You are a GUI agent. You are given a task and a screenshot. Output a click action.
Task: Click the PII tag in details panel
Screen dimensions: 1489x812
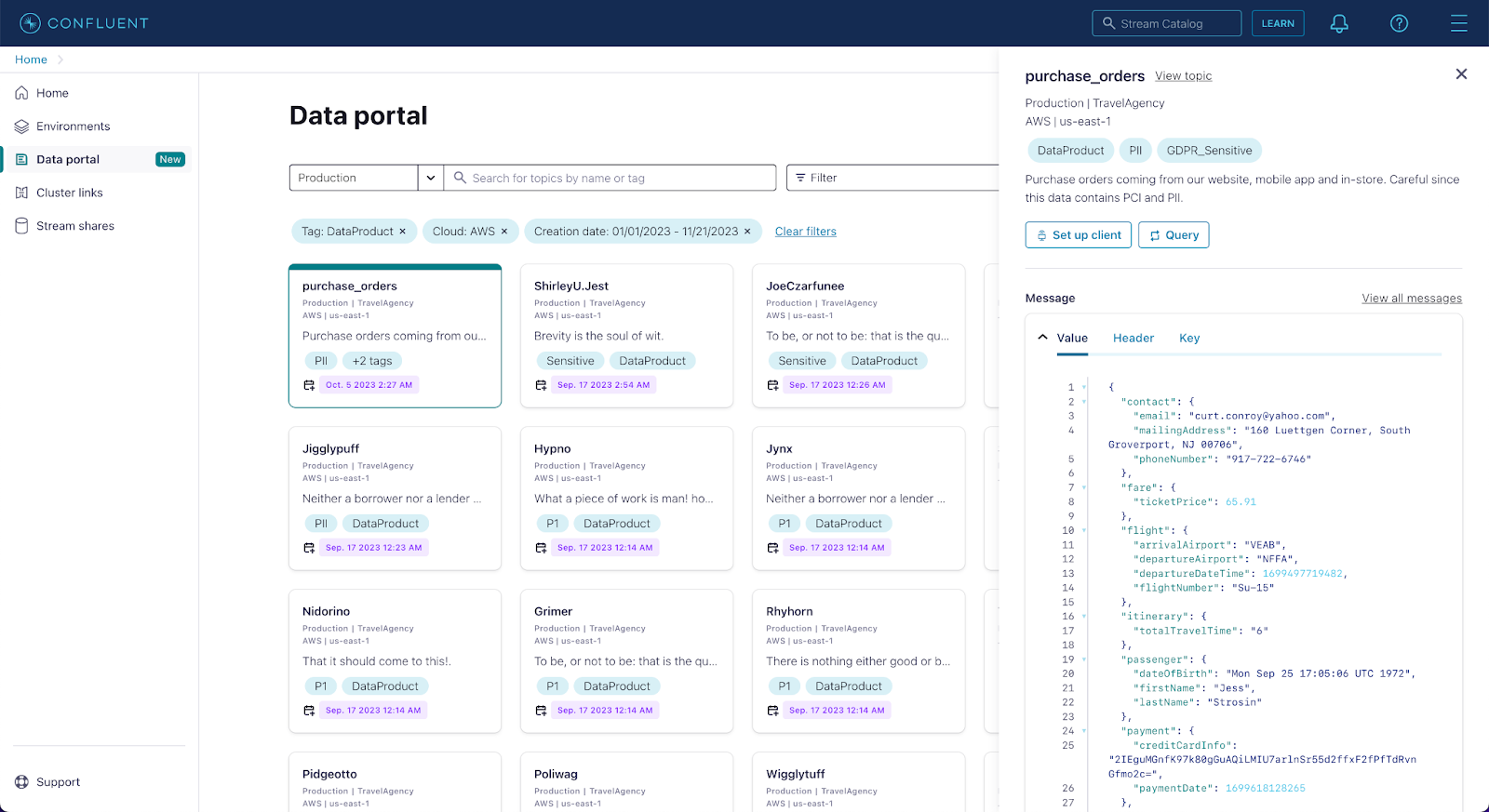[1135, 151]
